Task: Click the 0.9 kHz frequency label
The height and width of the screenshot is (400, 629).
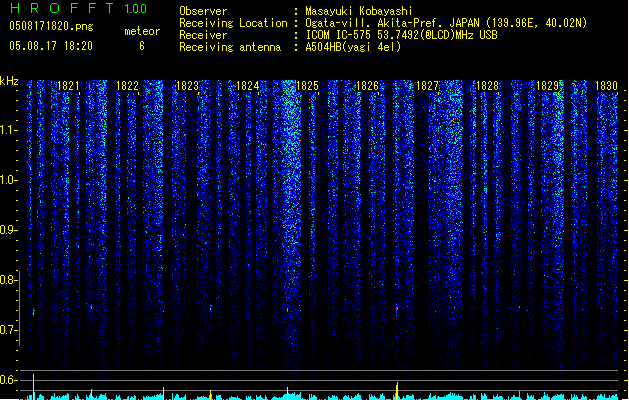Action: click(9, 230)
